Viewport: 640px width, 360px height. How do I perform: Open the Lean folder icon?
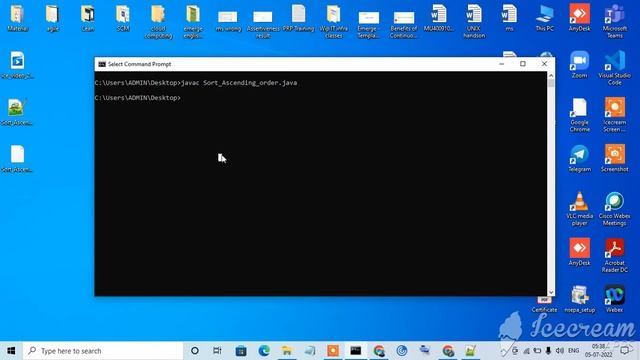click(88, 18)
